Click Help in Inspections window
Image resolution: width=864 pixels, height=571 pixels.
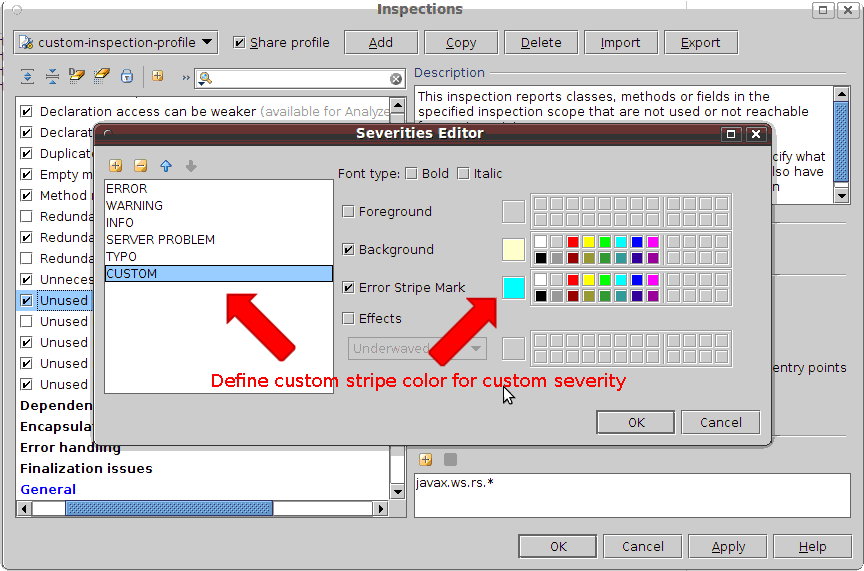tap(813, 547)
